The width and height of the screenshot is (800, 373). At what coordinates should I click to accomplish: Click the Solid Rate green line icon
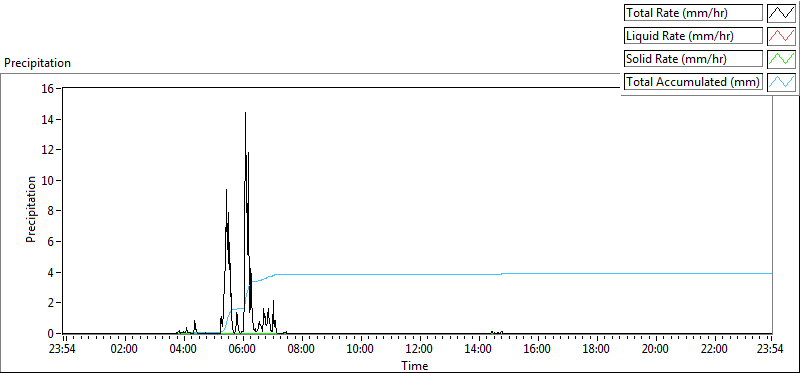coord(781,59)
